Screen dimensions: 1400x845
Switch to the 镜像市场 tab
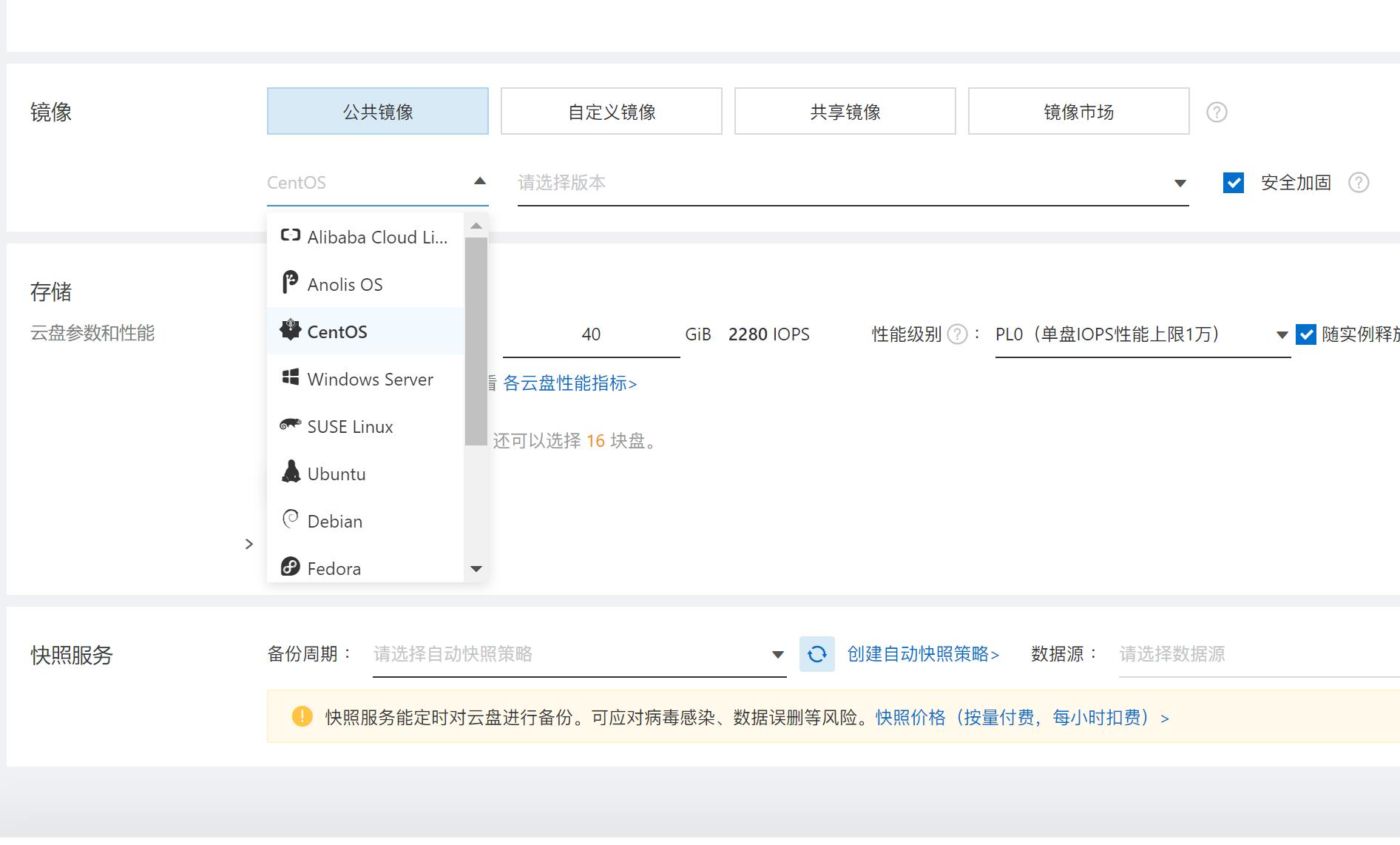point(1078,112)
